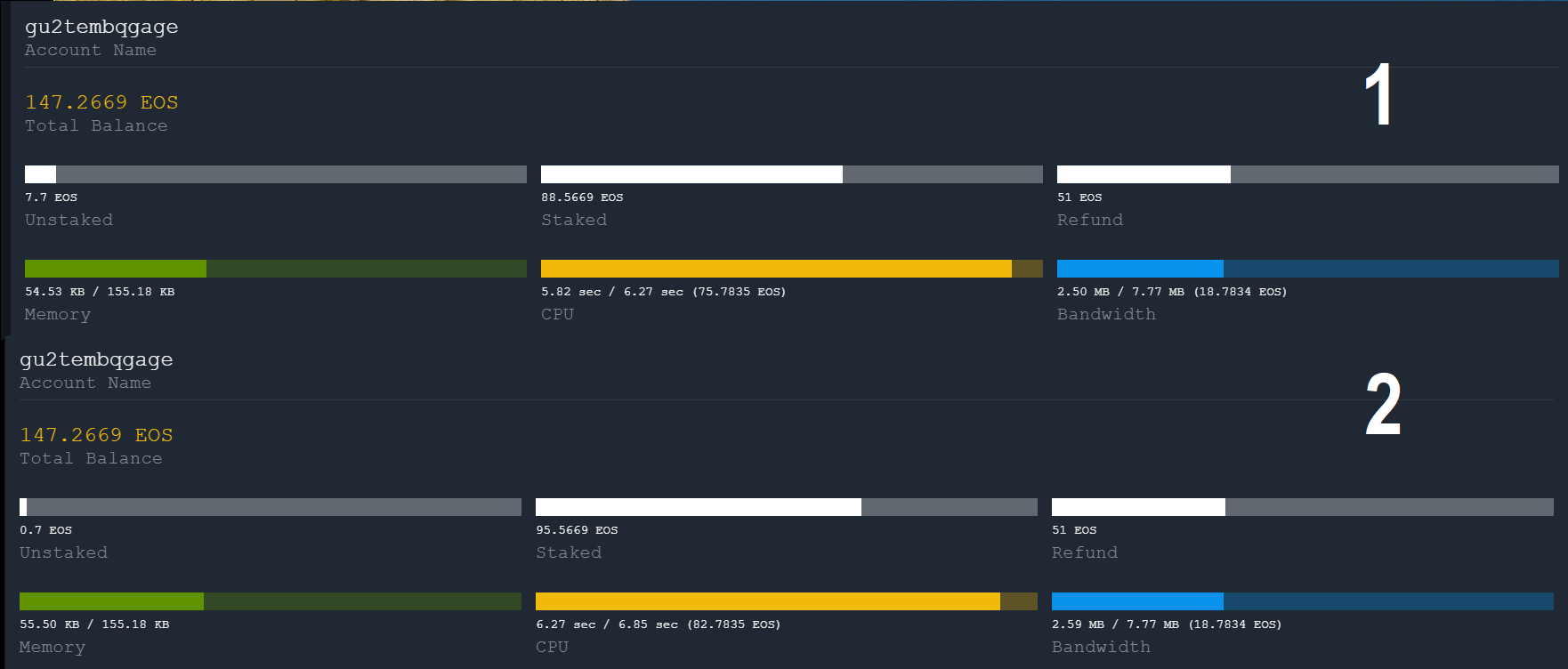Click the yellow CPU bar for 5.82 sec
Image resolution: width=1568 pixels, height=669 pixels.
click(x=792, y=269)
